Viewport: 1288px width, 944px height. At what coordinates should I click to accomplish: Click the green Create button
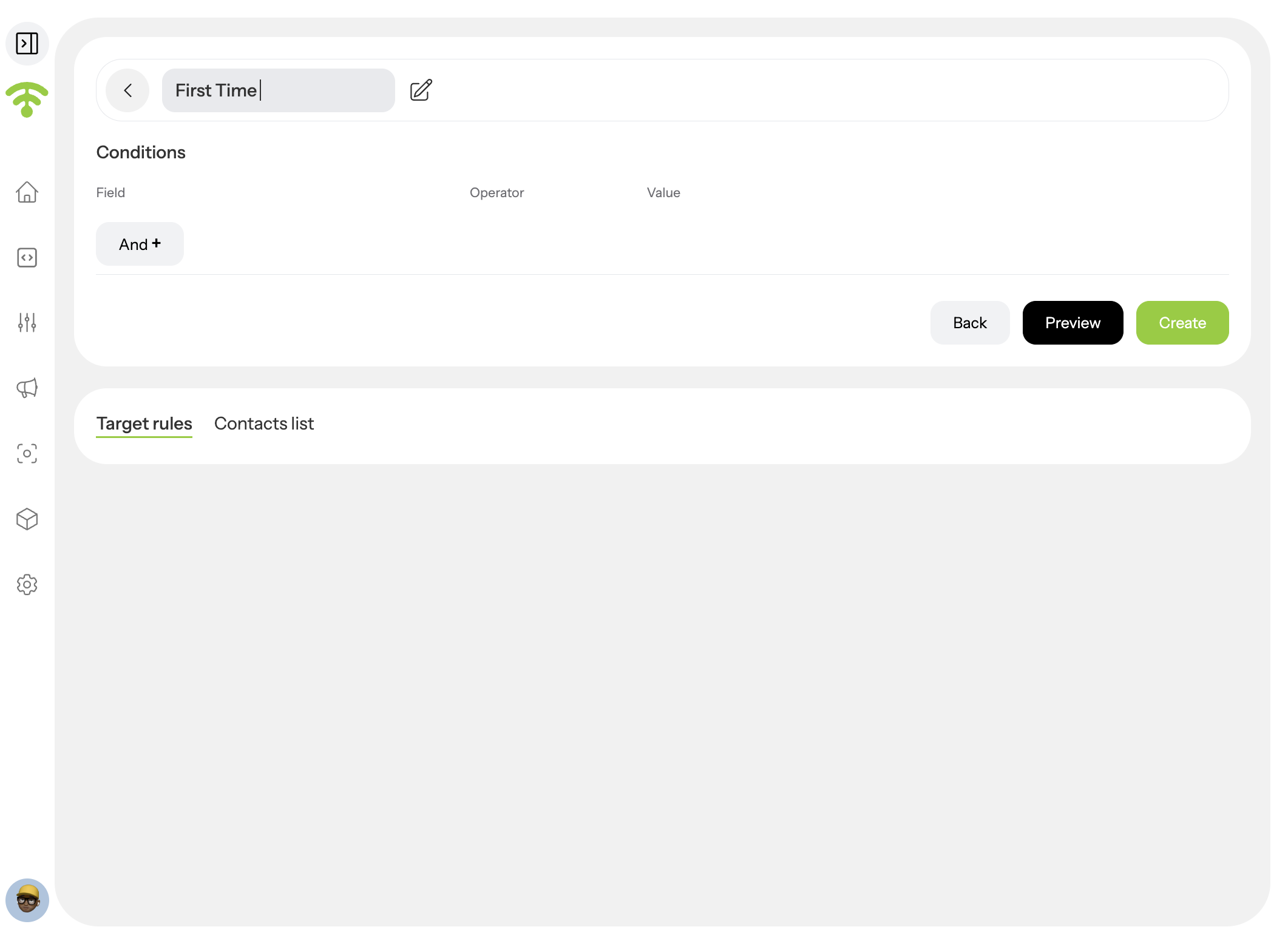(1182, 323)
